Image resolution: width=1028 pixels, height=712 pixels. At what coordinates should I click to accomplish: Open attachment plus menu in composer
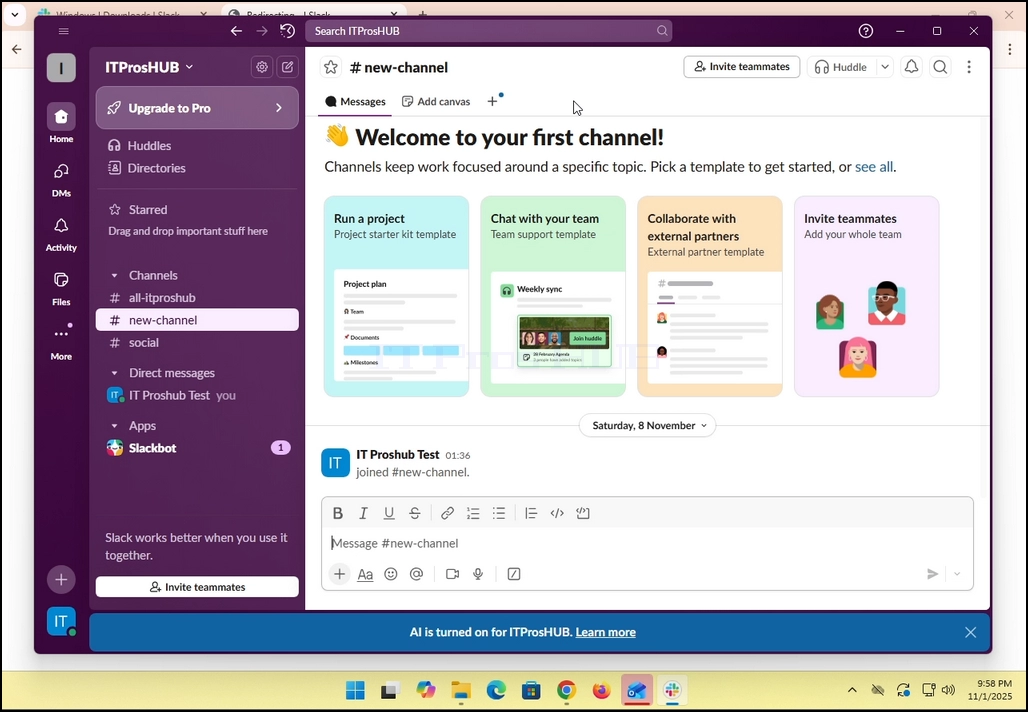[339, 574]
